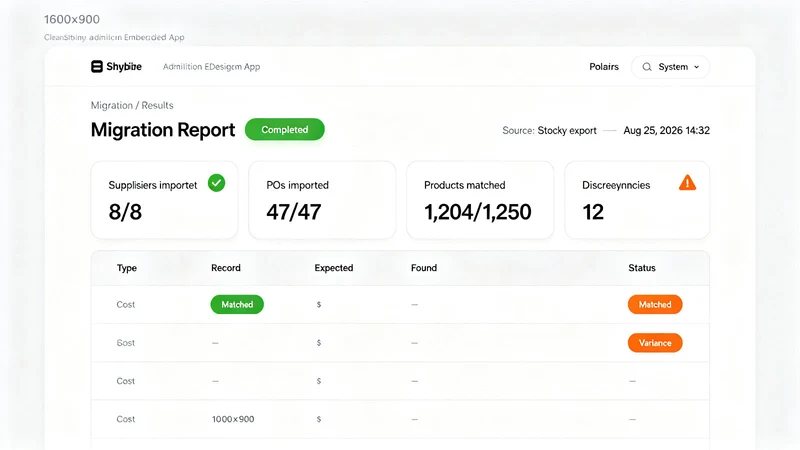The width and height of the screenshot is (800, 450).
Task: Click the orange Variance status pill
Action: point(655,343)
